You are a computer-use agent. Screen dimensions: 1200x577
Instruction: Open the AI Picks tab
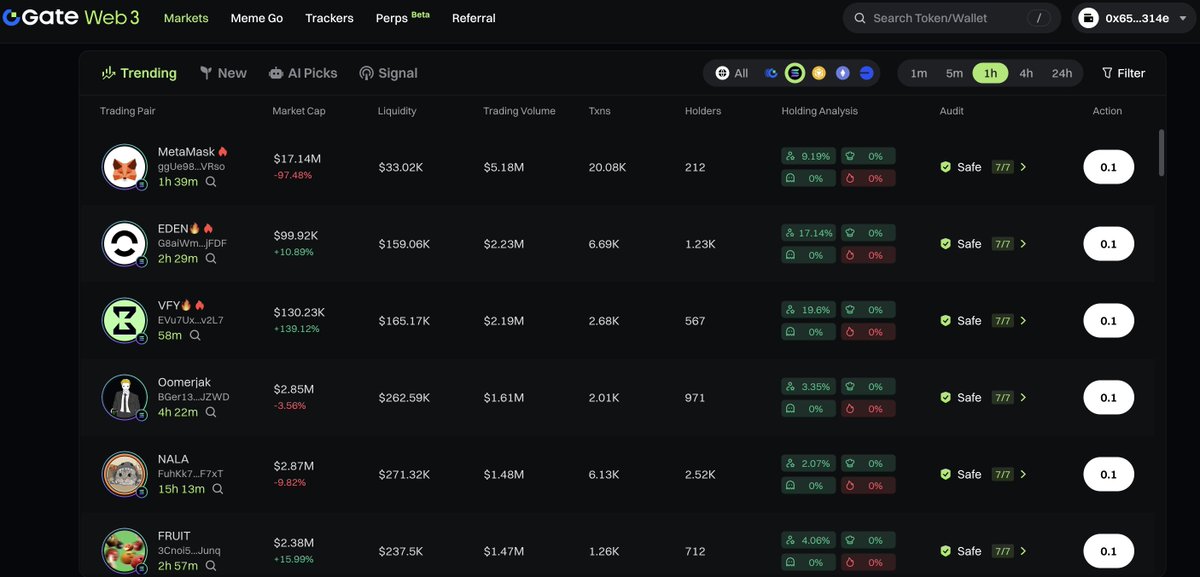[x=303, y=73]
